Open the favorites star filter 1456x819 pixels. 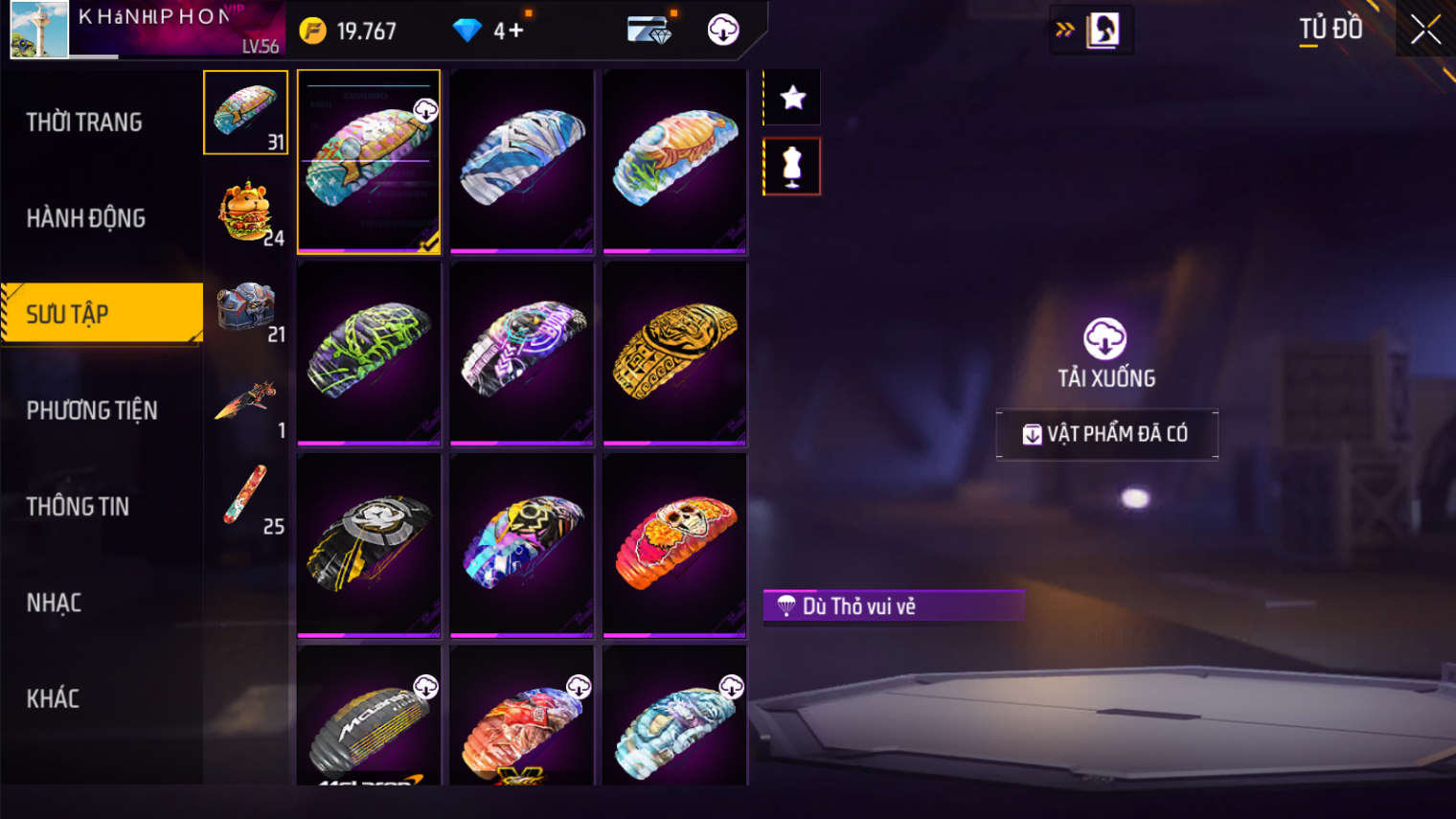[792, 98]
